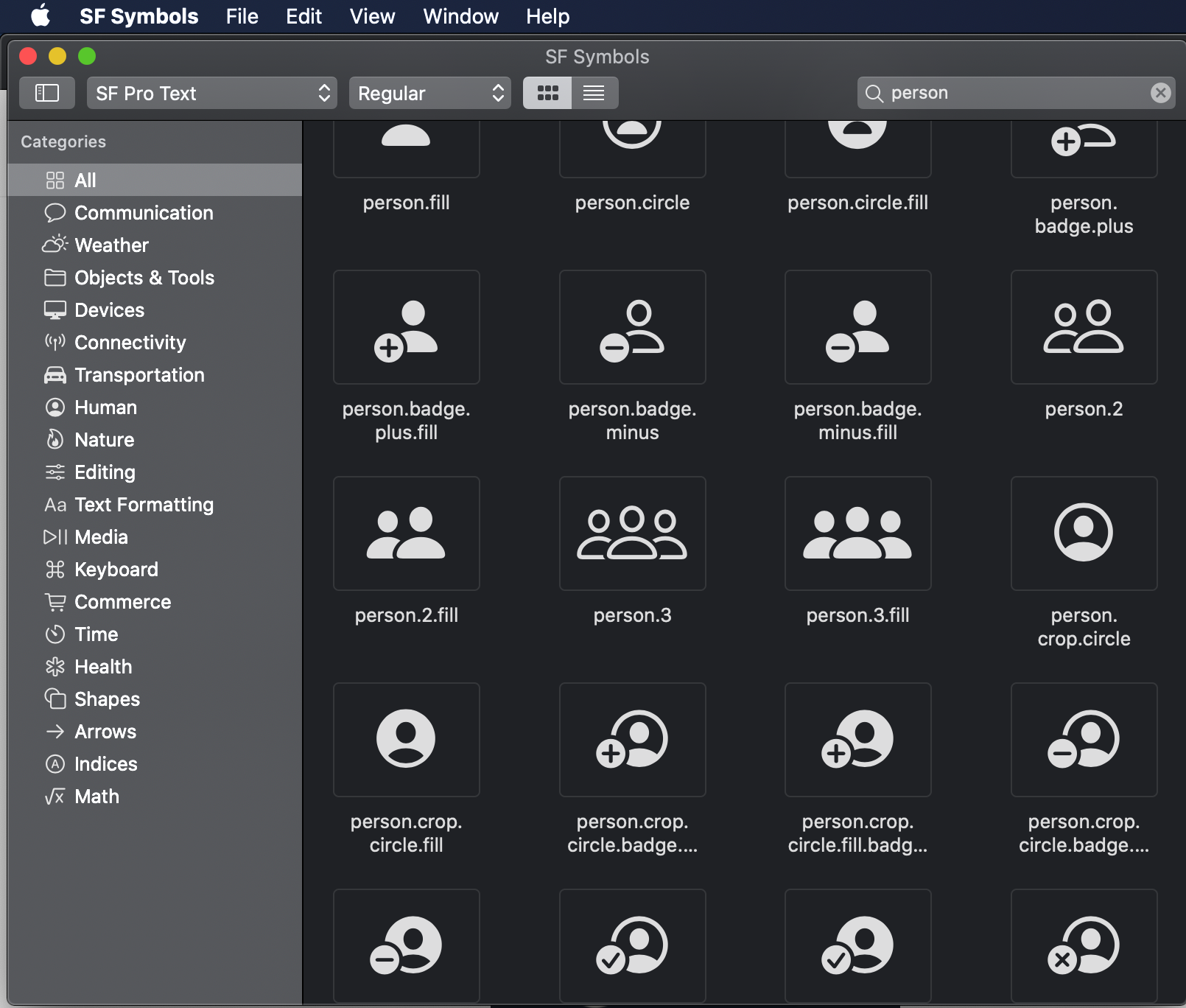Select the Nature category
The height and width of the screenshot is (1008, 1186).
point(155,440)
